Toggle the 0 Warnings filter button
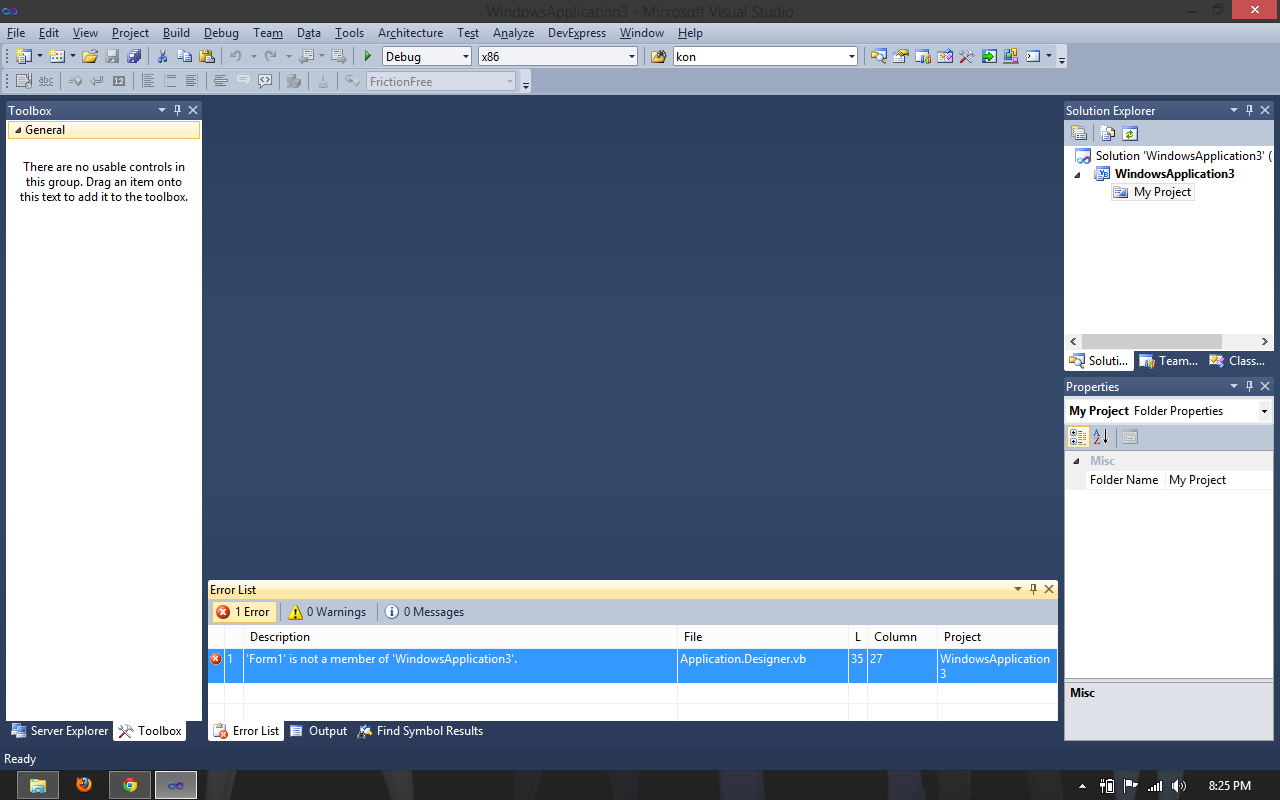This screenshot has height=800, width=1280. pos(328,612)
